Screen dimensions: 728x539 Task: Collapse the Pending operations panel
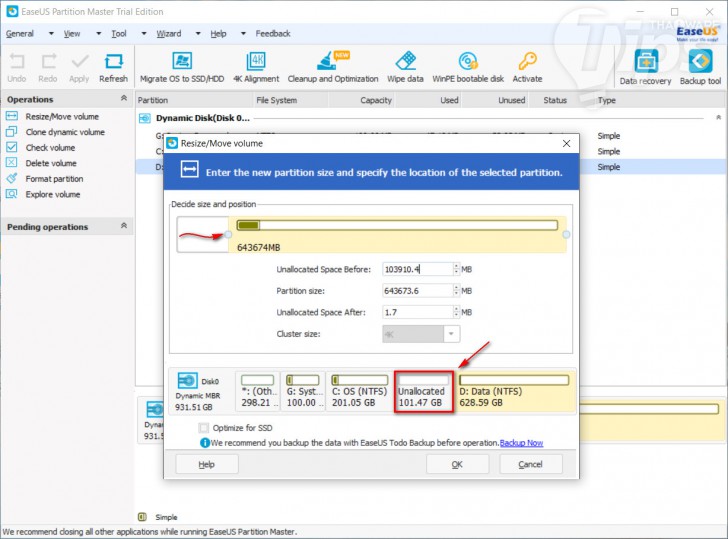124,226
